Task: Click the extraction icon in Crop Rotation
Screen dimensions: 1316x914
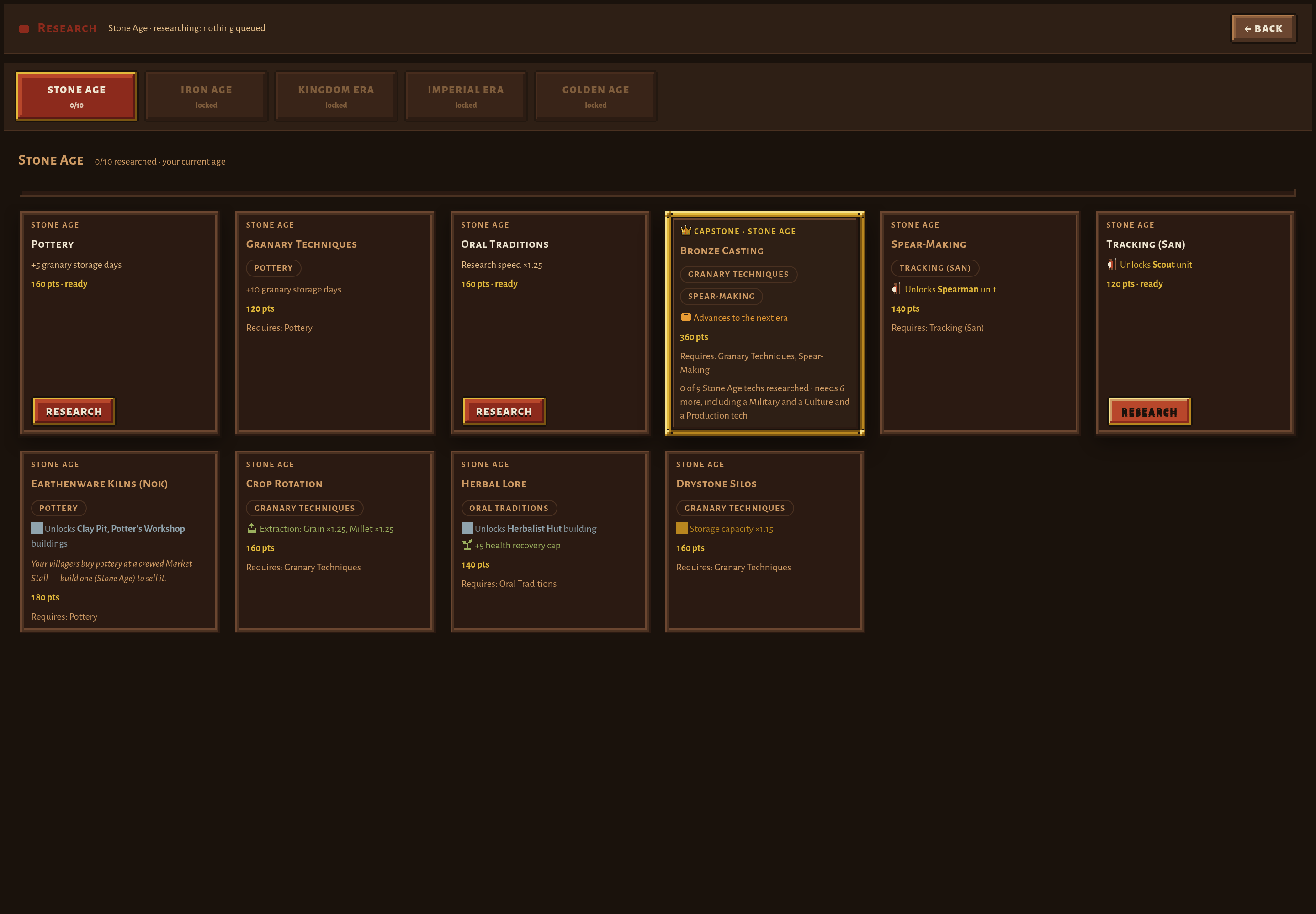Action: click(251, 528)
